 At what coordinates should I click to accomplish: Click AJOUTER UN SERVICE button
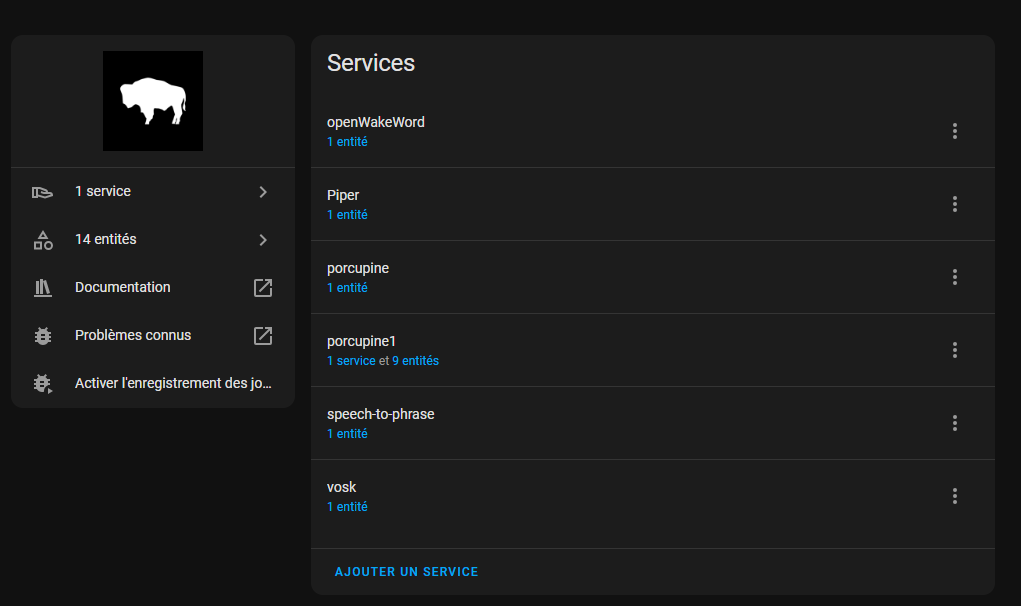tap(406, 572)
